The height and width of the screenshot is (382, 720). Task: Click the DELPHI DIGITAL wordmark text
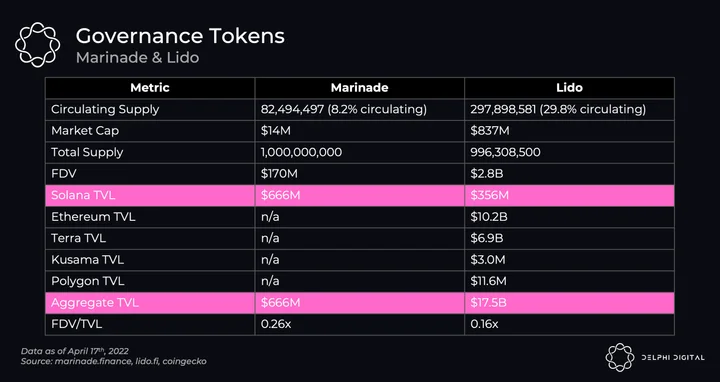[673, 357]
